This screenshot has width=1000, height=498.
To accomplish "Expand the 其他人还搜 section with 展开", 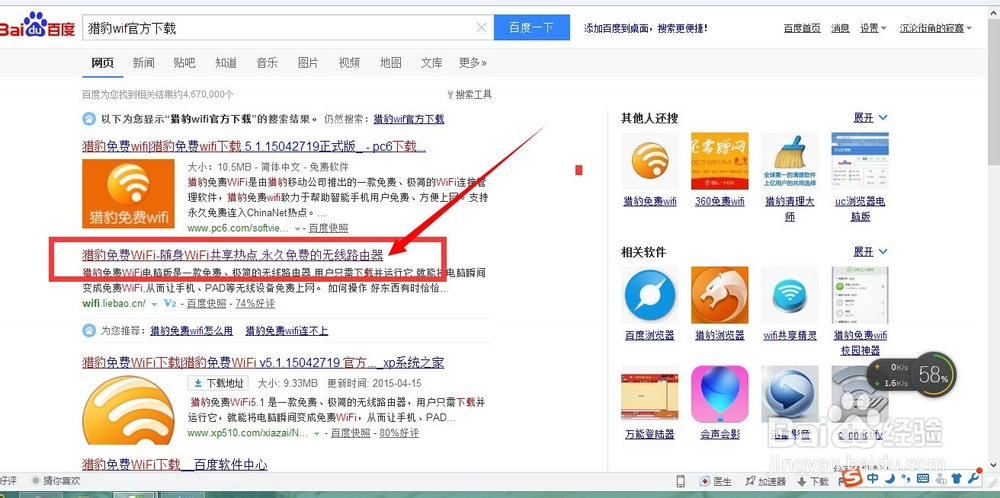I will click(x=871, y=118).
